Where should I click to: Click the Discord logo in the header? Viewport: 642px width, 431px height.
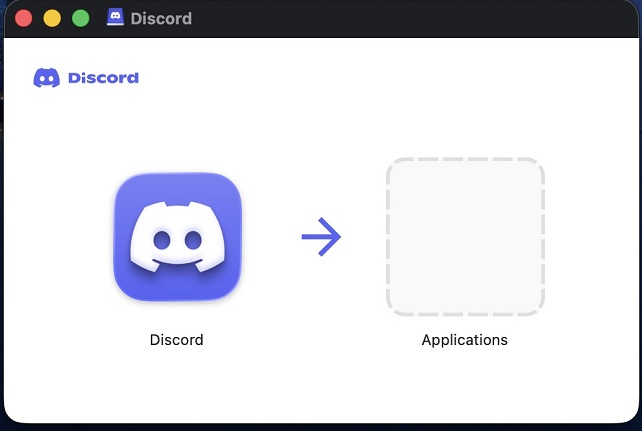click(x=86, y=78)
